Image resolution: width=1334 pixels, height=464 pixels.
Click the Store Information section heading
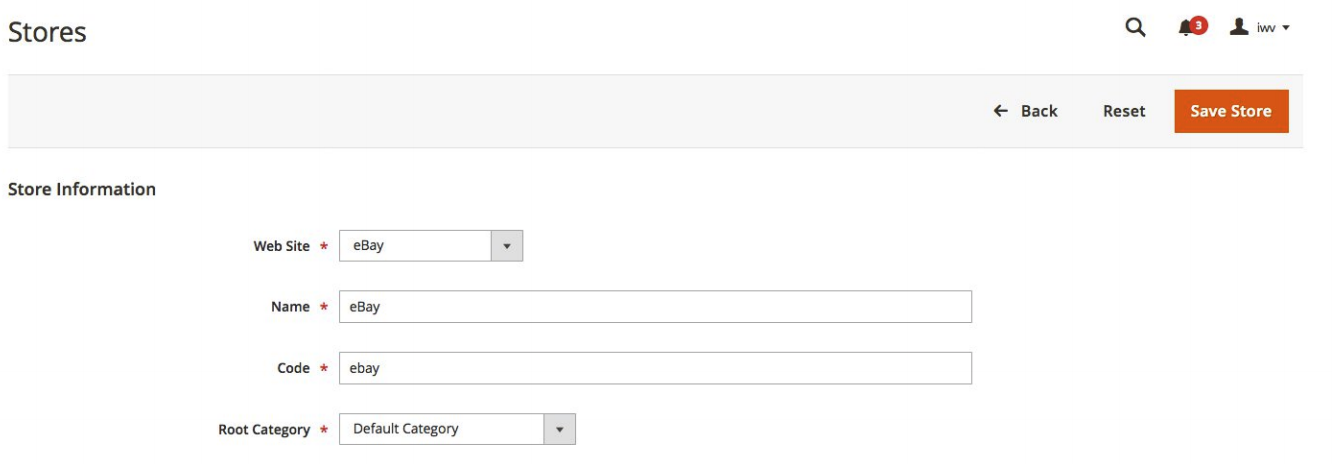tap(81, 189)
